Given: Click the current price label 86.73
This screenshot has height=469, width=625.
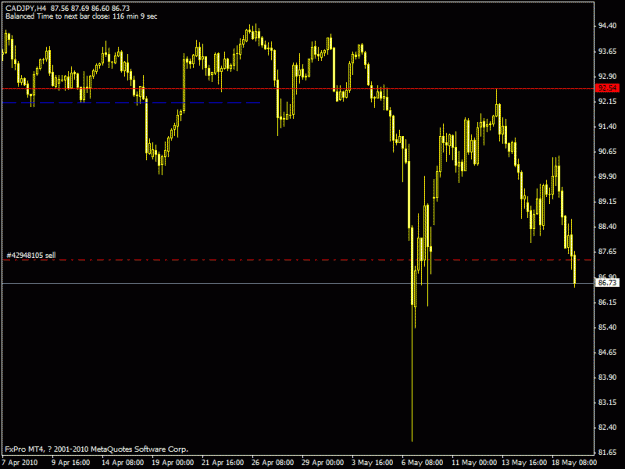Looking at the screenshot, I should coord(607,283).
